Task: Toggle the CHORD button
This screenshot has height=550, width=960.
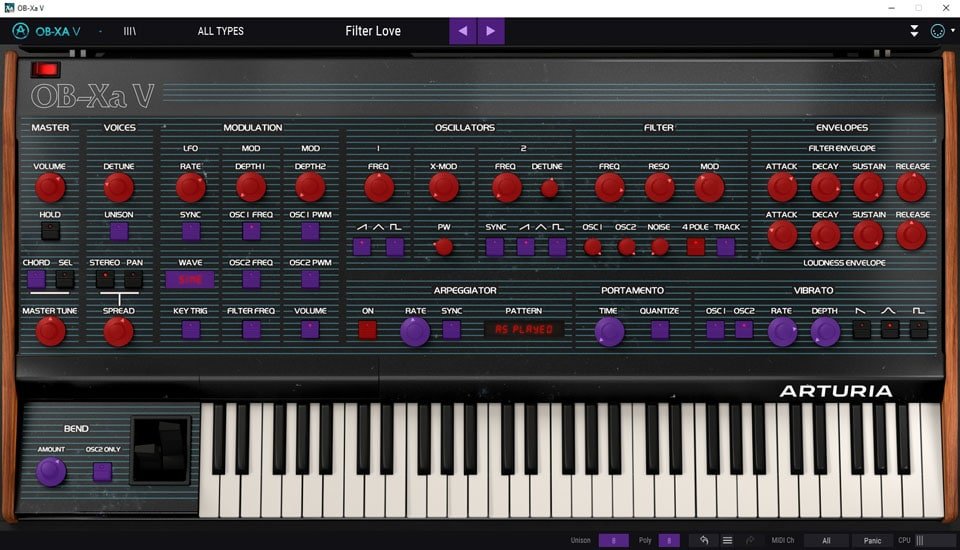Action: (36, 279)
